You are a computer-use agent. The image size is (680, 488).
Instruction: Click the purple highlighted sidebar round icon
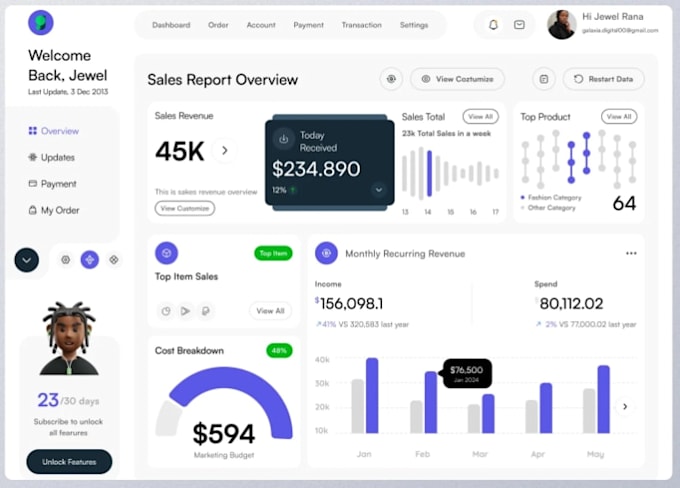(x=90, y=260)
